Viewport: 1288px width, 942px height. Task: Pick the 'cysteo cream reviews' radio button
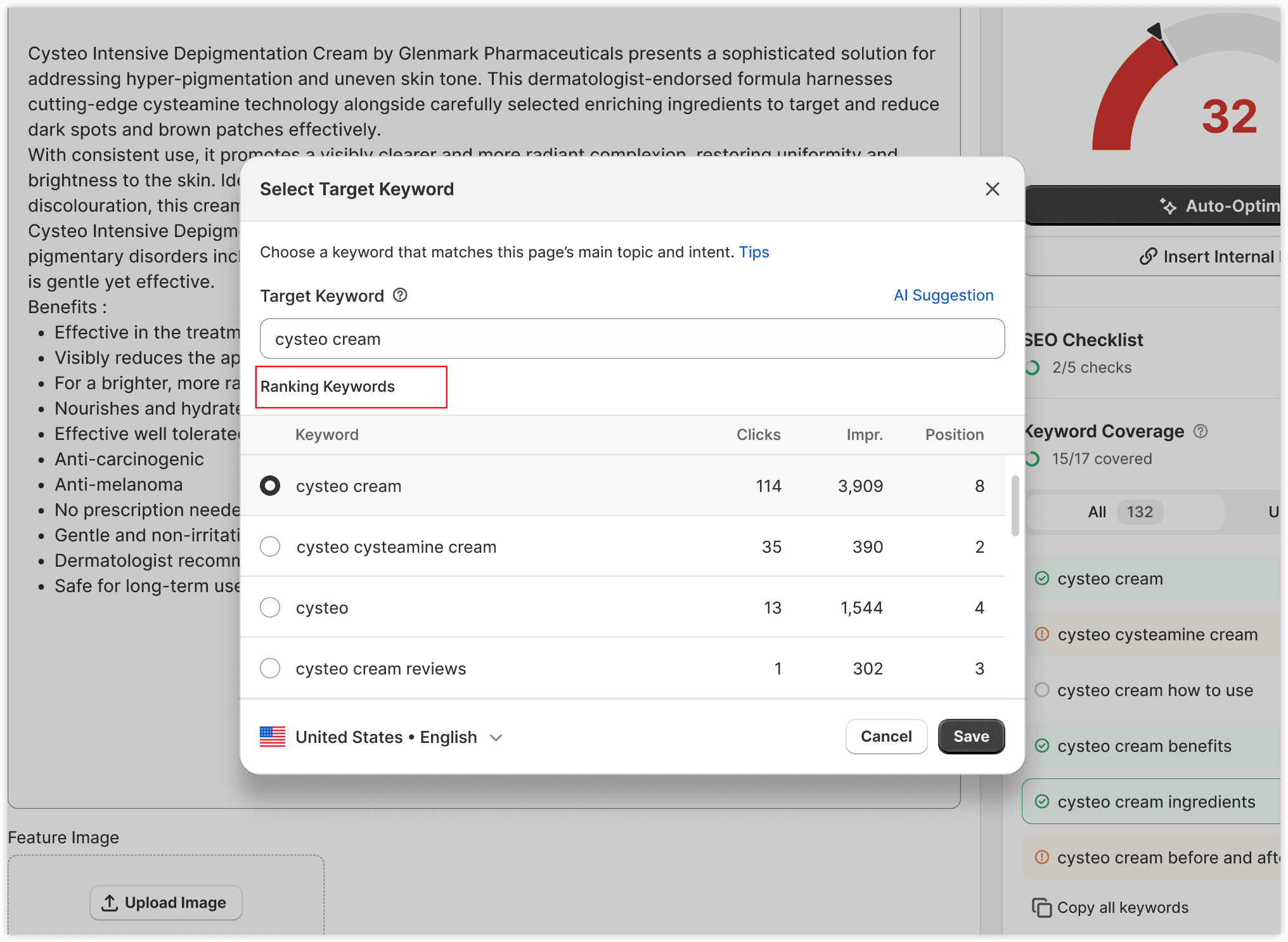point(270,668)
